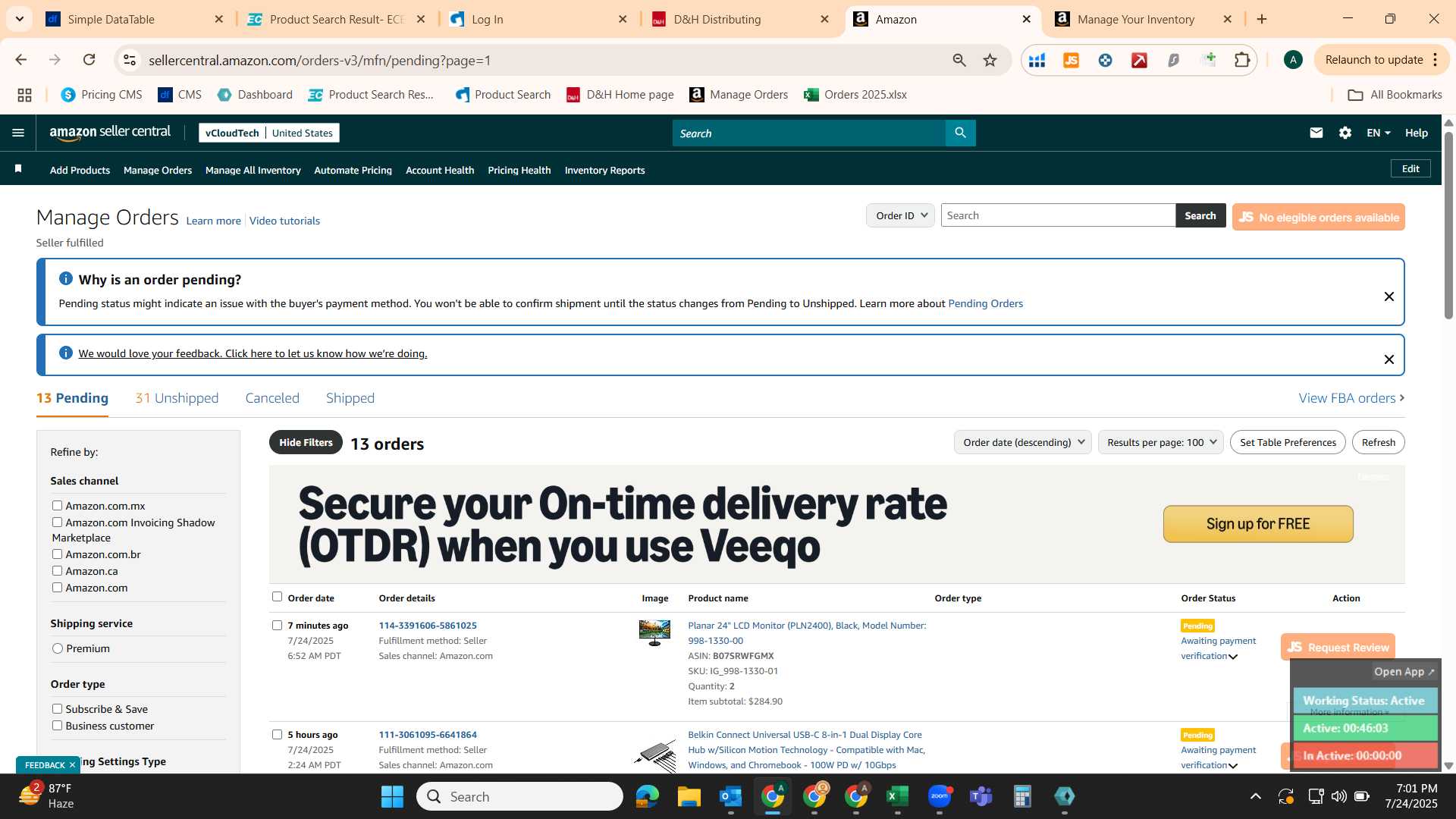Image resolution: width=1456 pixels, height=819 pixels.
Task: Open the Seller Central hamburger menu
Action: pyautogui.click(x=18, y=133)
